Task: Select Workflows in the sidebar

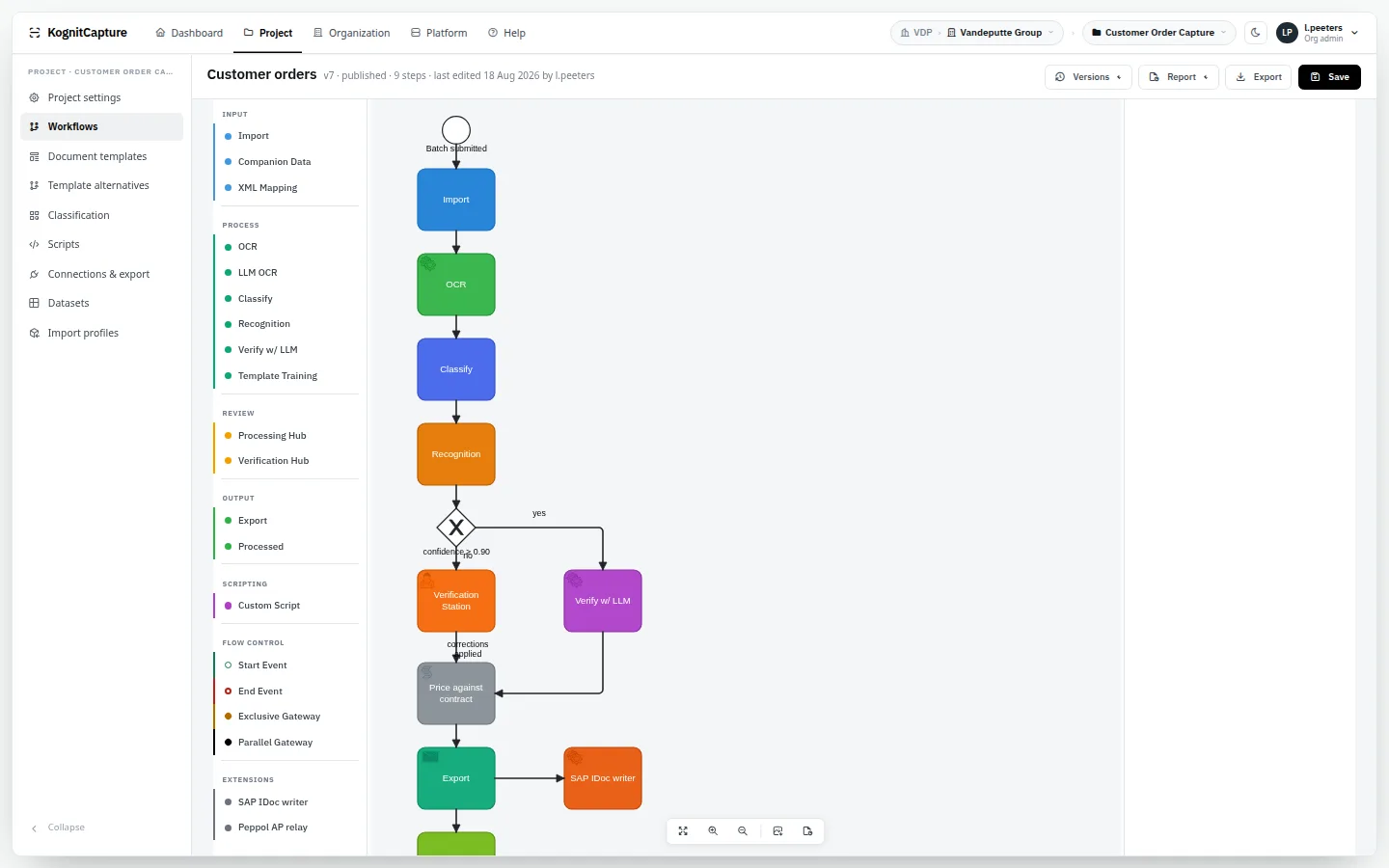Action: (101, 126)
